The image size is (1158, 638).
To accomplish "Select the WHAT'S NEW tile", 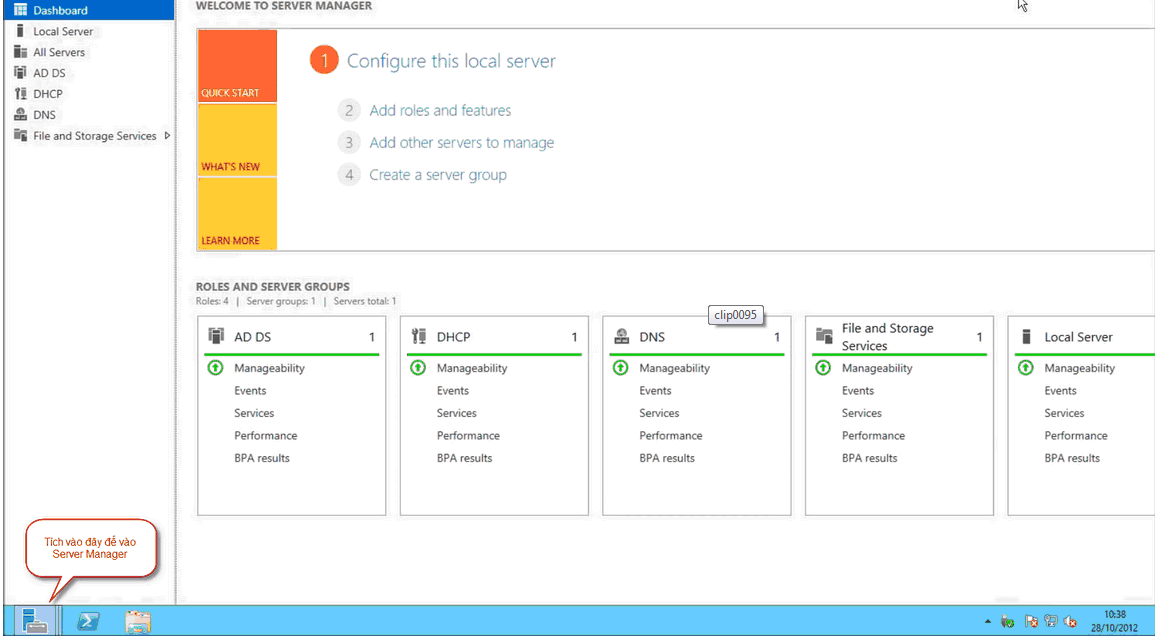I will (x=237, y=140).
